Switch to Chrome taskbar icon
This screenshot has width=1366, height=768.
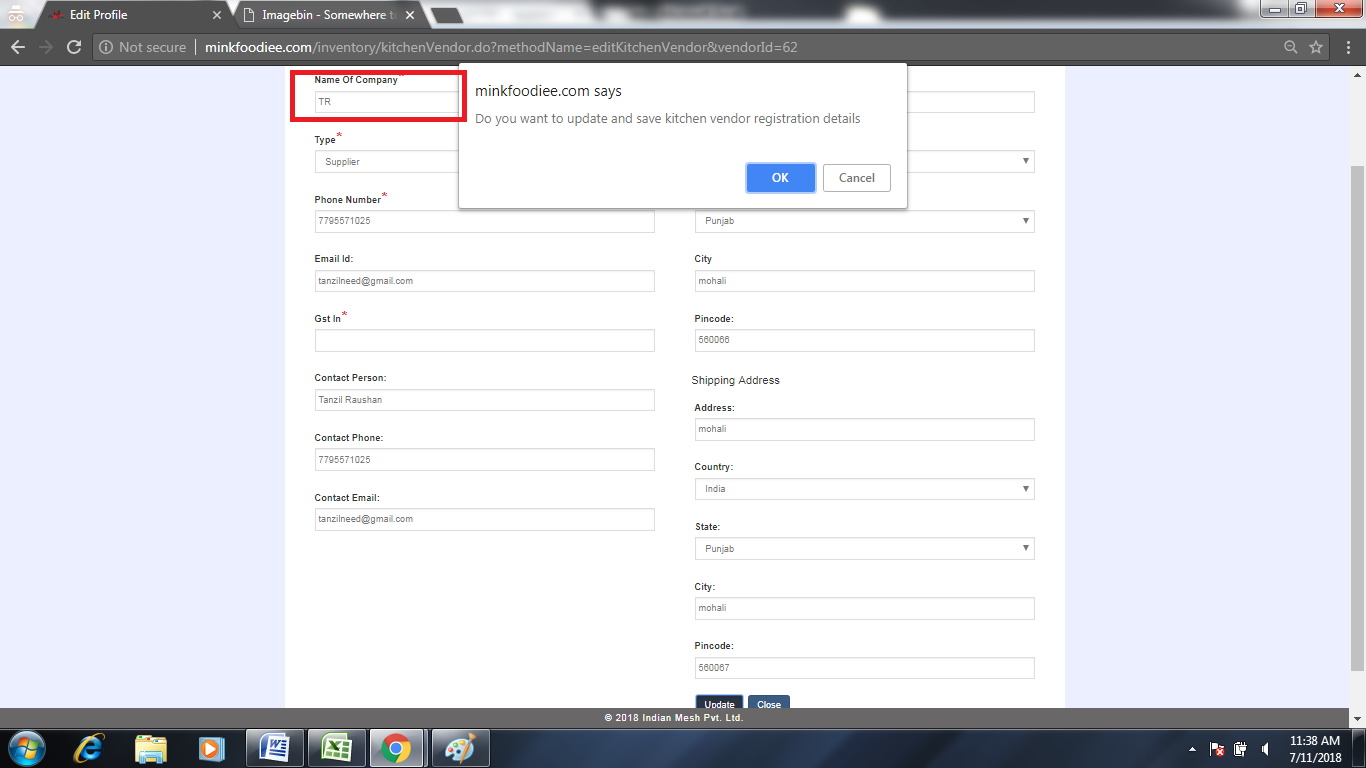click(396, 748)
